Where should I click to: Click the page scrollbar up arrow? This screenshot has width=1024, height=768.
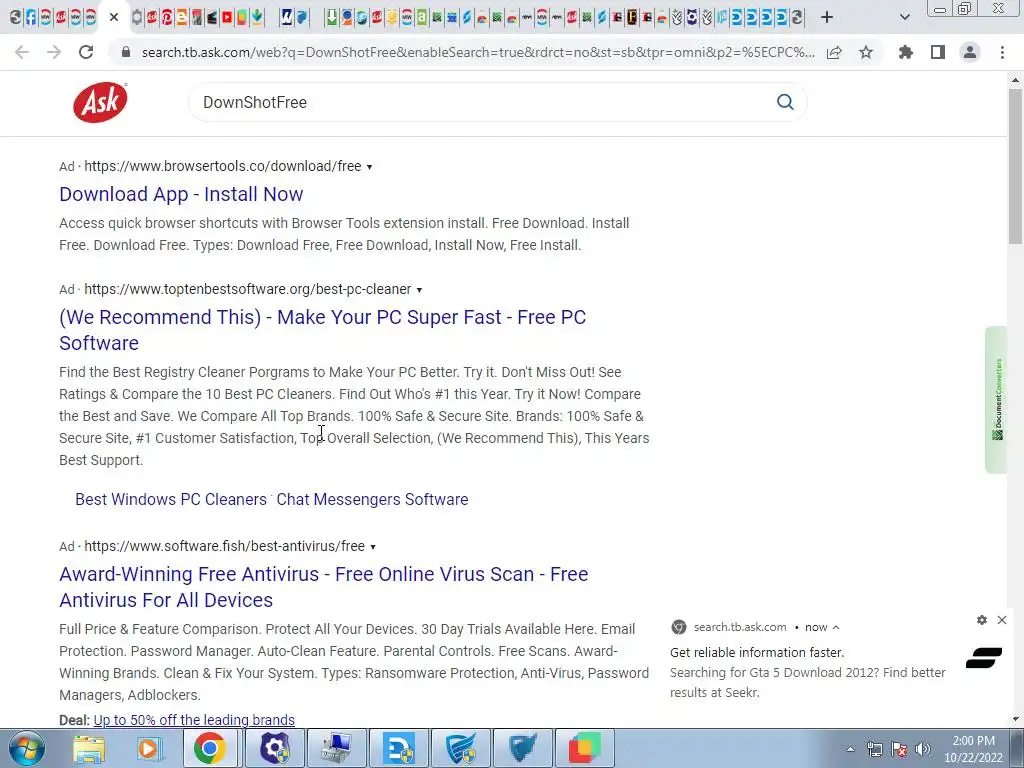pos(1016,80)
